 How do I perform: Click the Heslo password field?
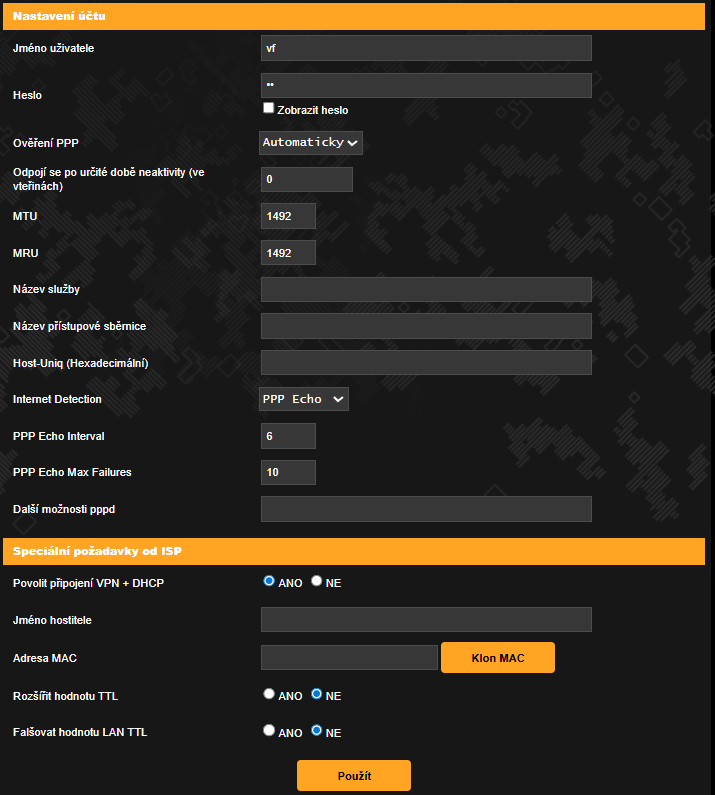[425, 85]
